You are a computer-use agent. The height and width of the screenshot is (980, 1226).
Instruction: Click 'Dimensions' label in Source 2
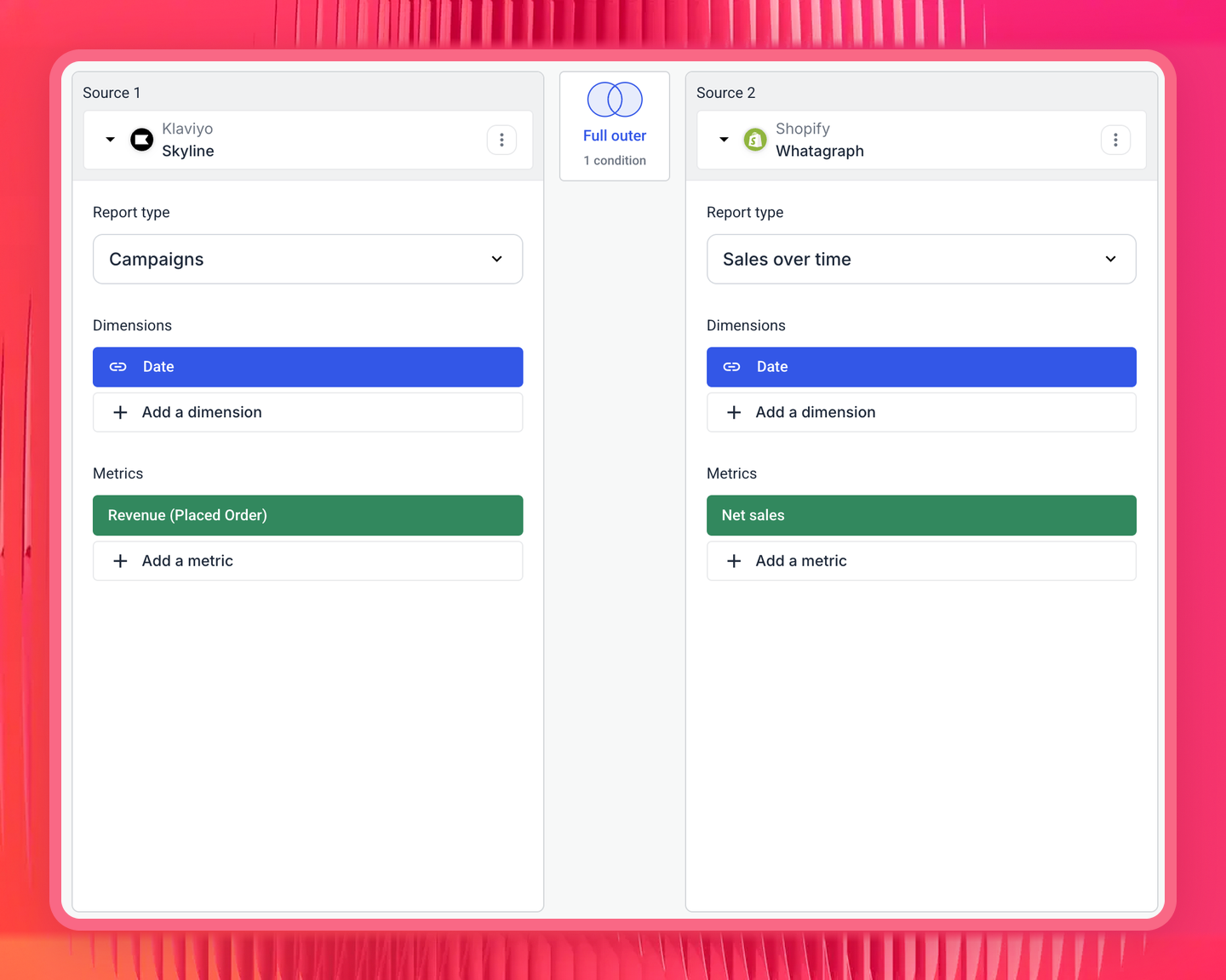point(746,325)
